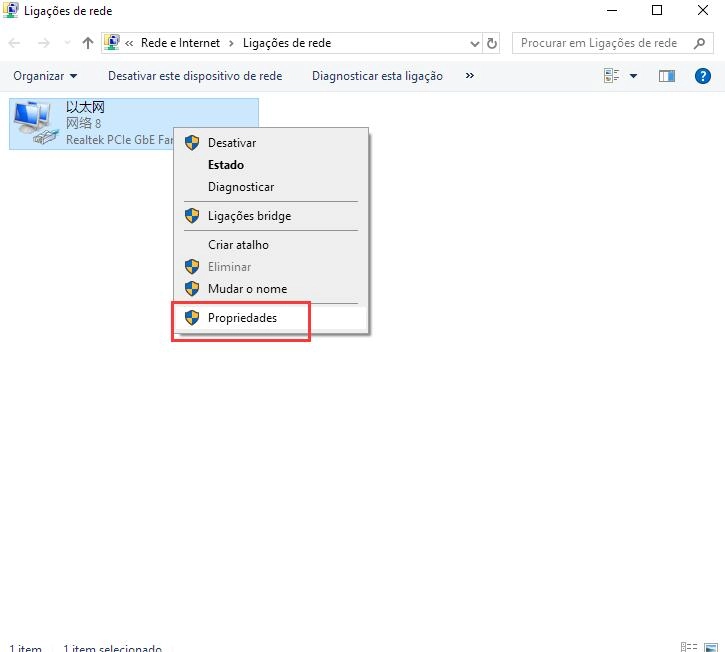Click Diagnosticar esta ligação
The height and width of the screenshot is (652, 725).
377,76
